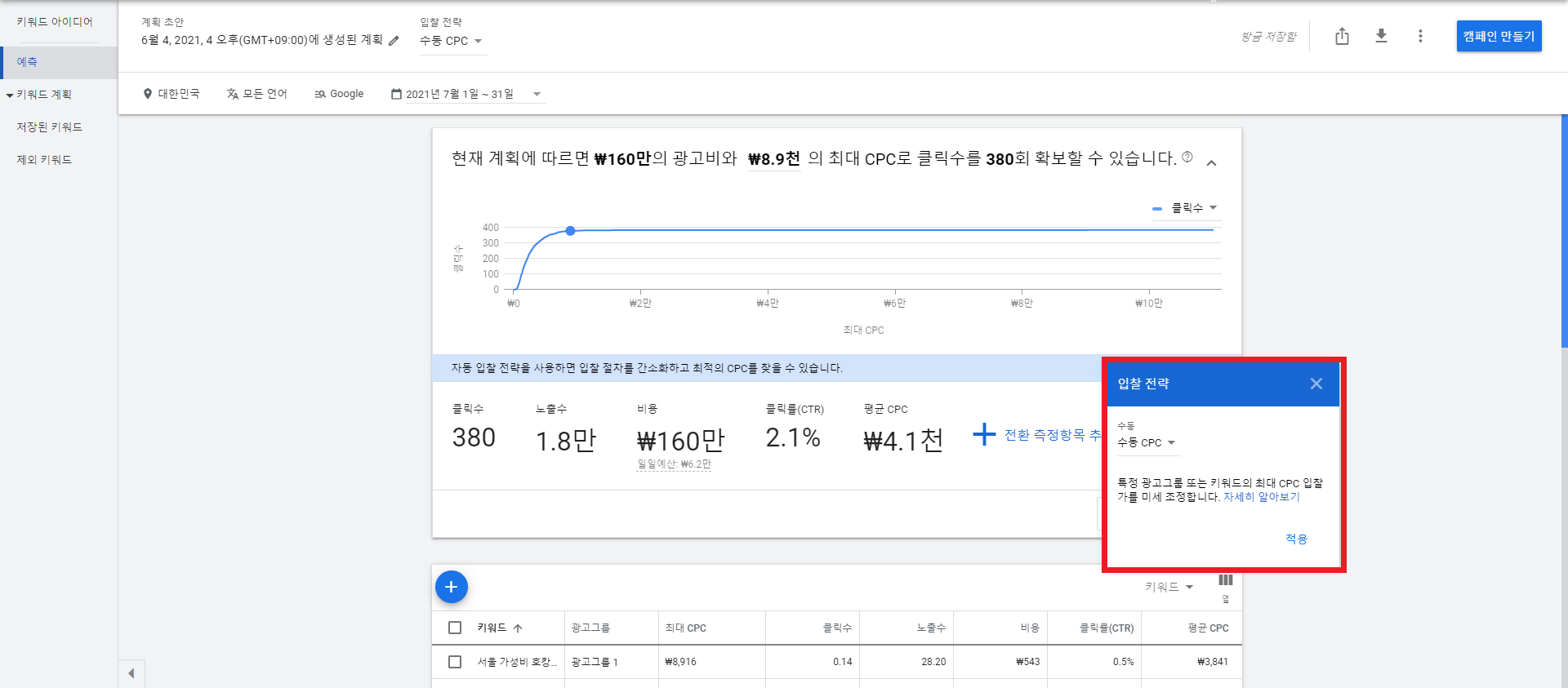Collapse the sidebar with left arrow

click(x=131, y=673)
